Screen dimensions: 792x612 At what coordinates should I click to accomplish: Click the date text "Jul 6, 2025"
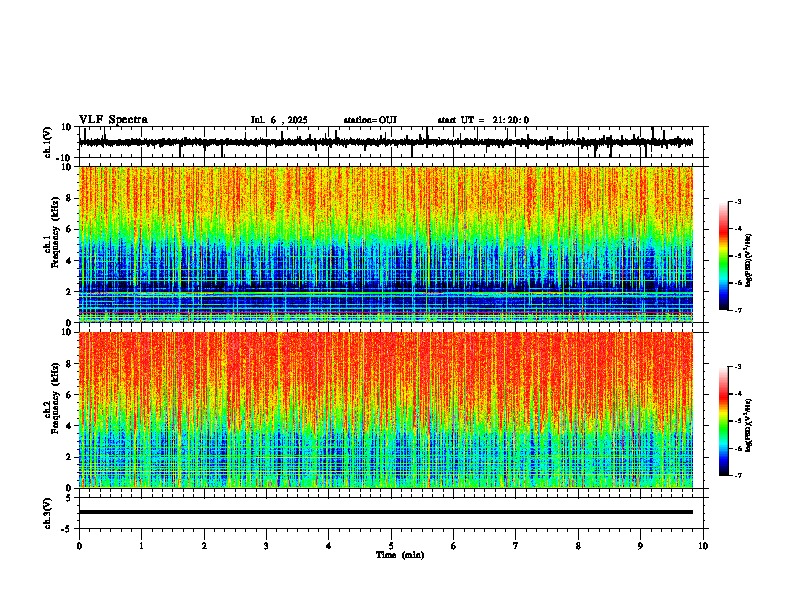[279, 120]
